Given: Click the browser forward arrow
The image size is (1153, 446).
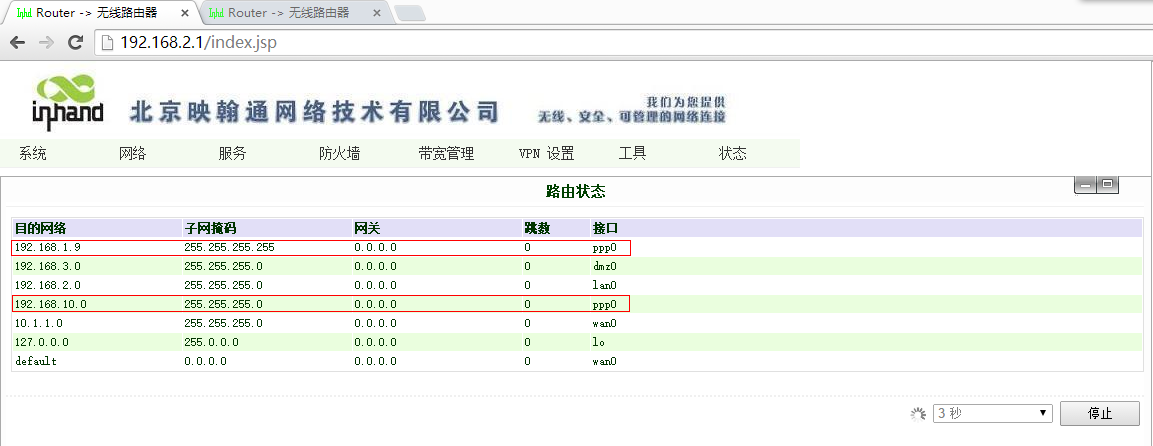Looking at the screenshot, I should pyautogui.click(x=46, y=43).
